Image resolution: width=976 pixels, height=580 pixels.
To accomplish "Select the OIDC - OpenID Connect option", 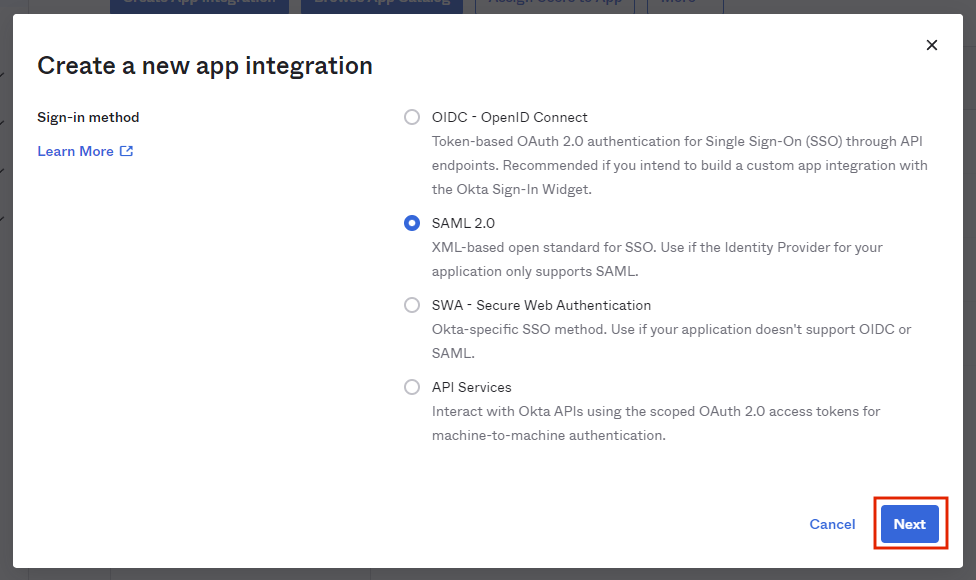I will click(x=411, y=117).
